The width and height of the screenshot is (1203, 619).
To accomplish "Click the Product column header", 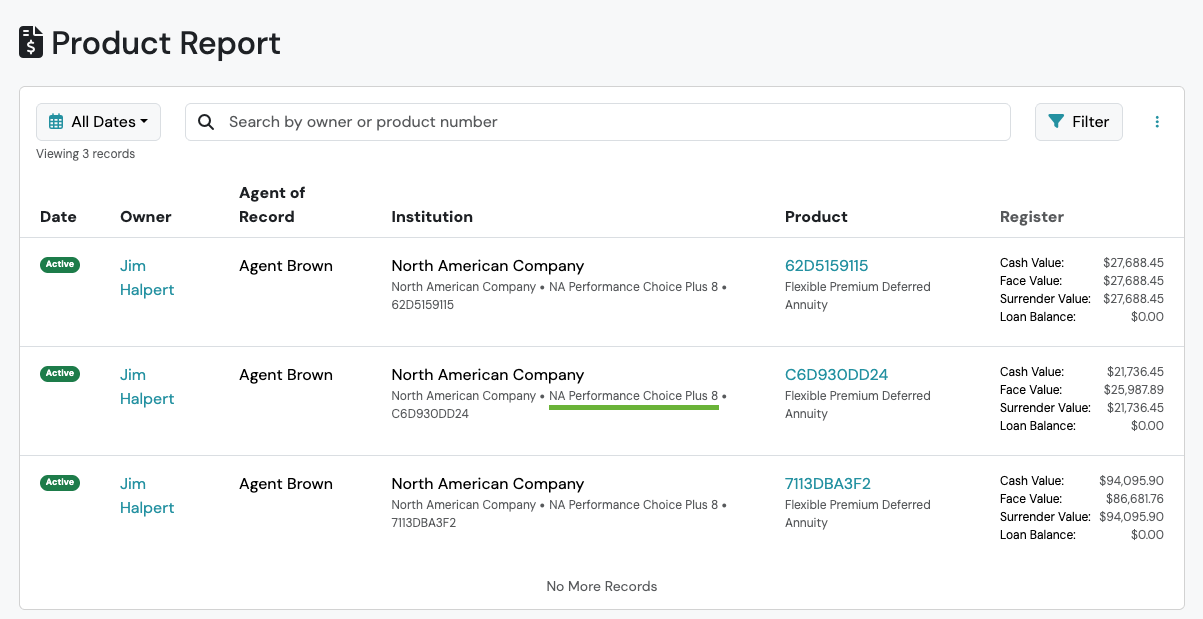I will [816, 217].
